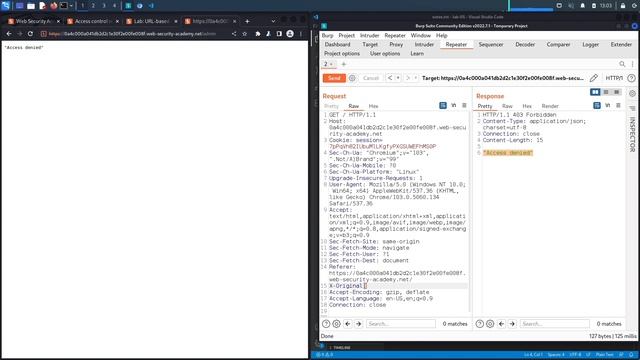Toggle response message actions panel icon
Viewport: 640px width, 360px height.
[597, 105]
